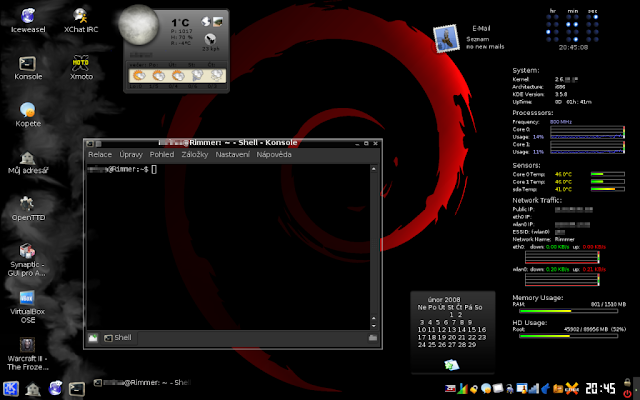
Task: Click the Core 0 Temp bar
Action: point(608,174)
